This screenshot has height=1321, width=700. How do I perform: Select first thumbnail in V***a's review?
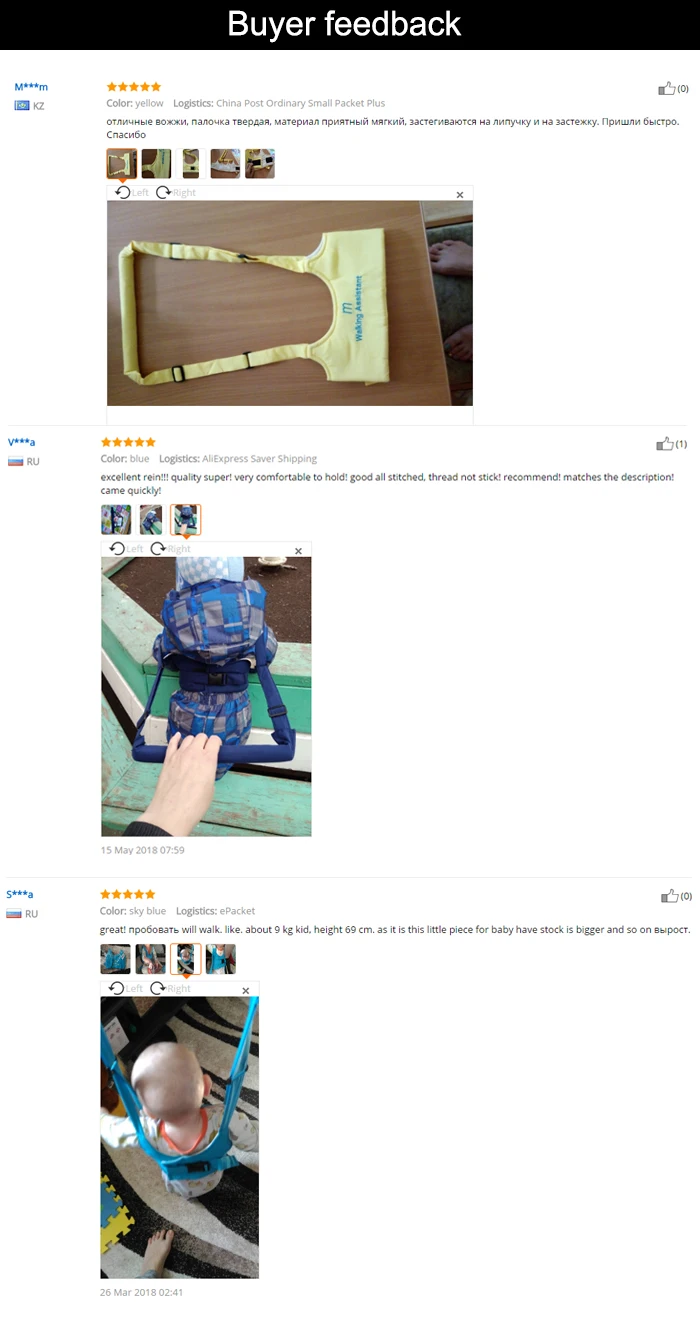[116, 519]
